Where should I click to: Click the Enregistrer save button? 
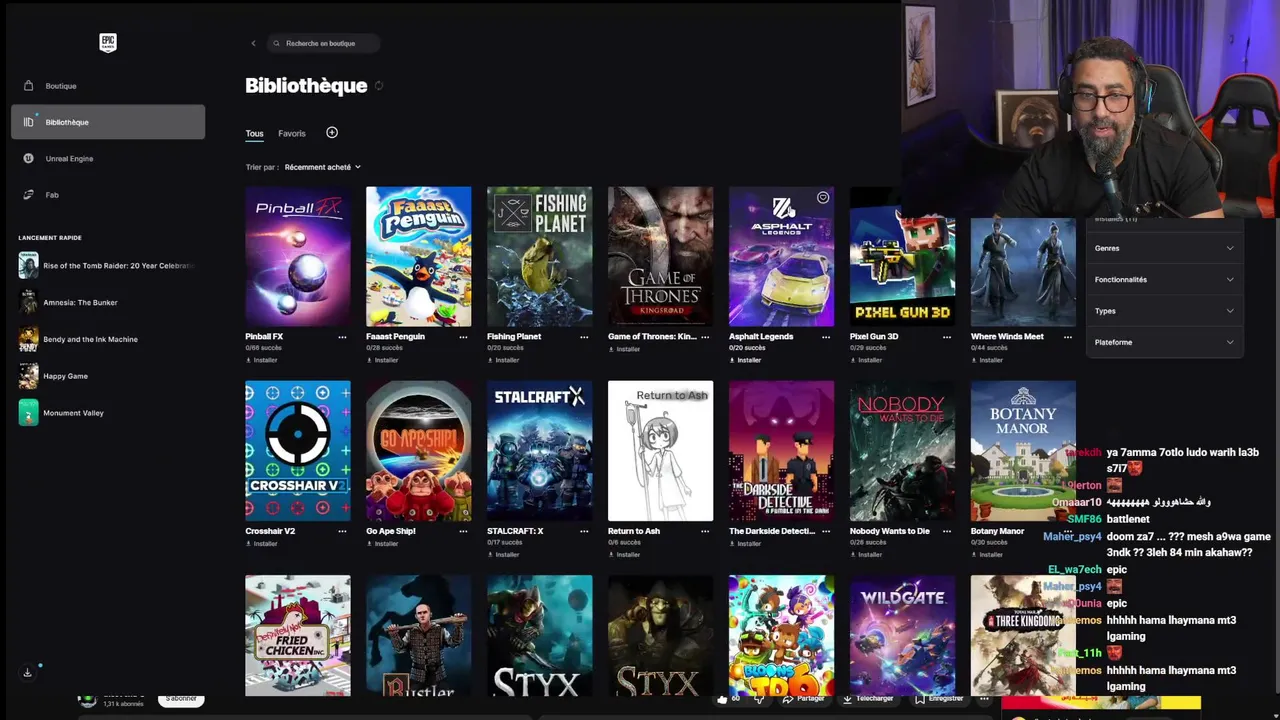940,698
